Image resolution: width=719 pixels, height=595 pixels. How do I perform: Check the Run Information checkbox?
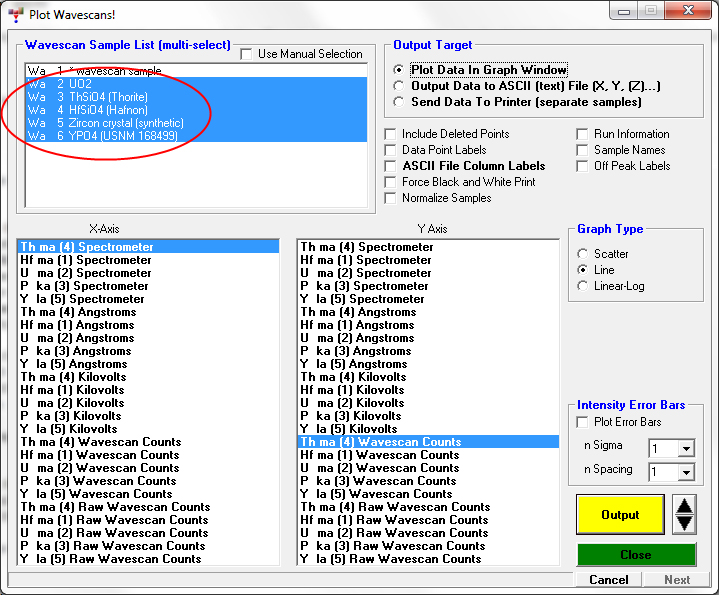[584, 134]
